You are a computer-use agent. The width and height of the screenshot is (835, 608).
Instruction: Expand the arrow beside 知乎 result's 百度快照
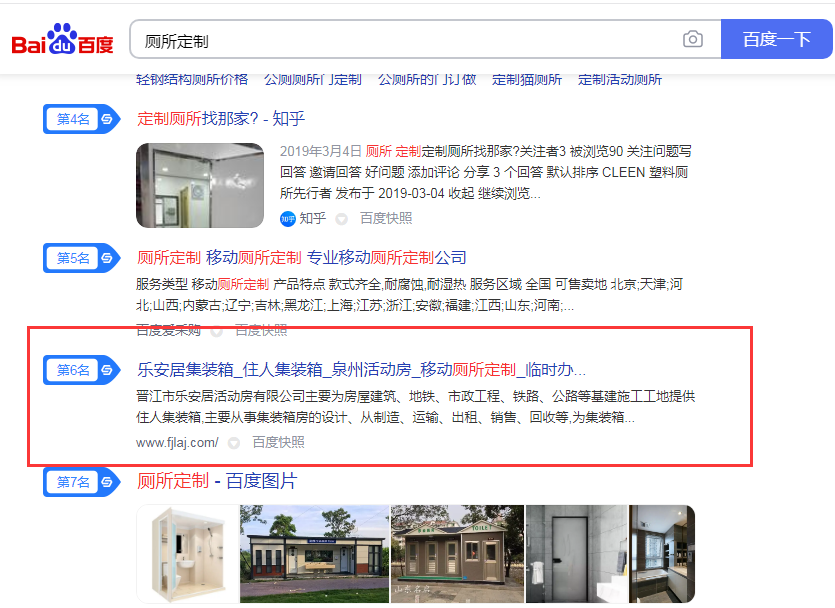click(341, 219)
